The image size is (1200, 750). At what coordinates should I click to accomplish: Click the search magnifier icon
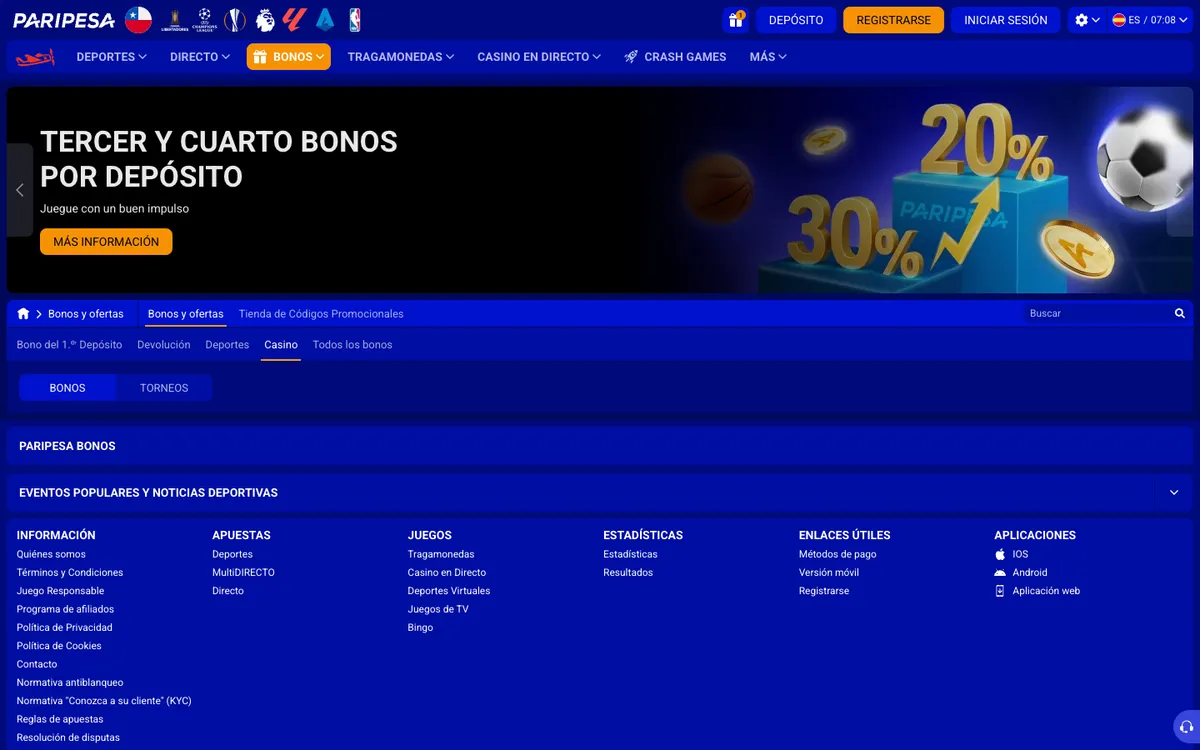(x=1180, y=314)
